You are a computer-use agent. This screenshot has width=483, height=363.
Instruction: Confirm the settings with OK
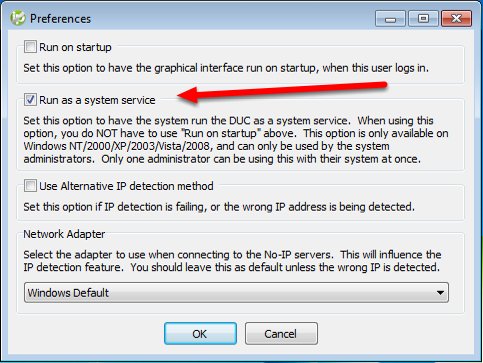[200, 334]
